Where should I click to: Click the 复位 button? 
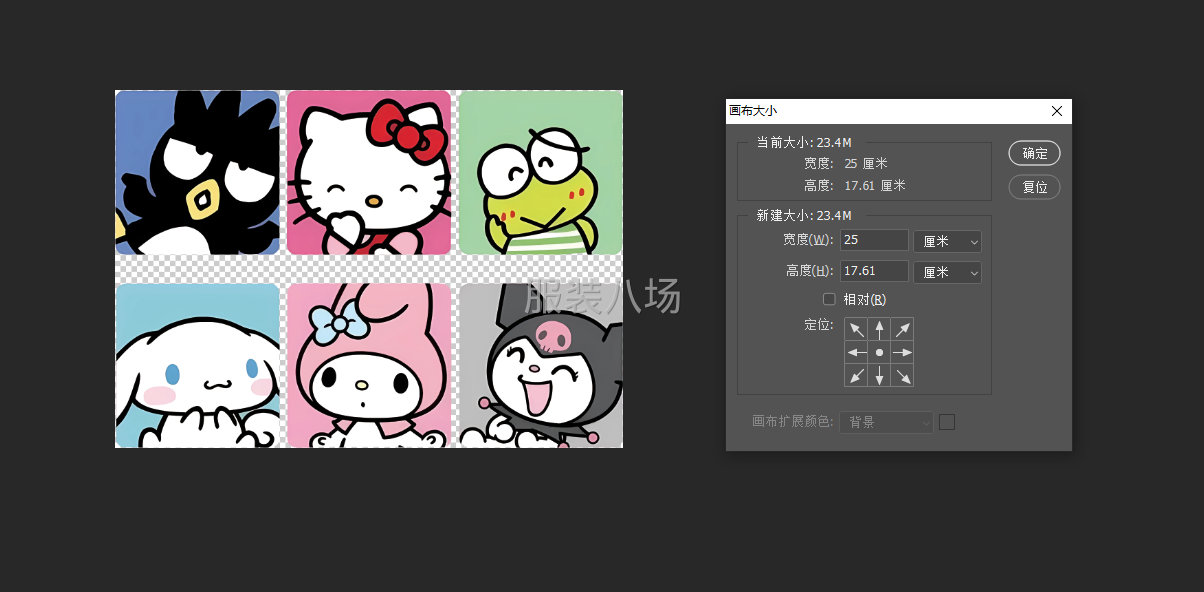(1034, 187)
